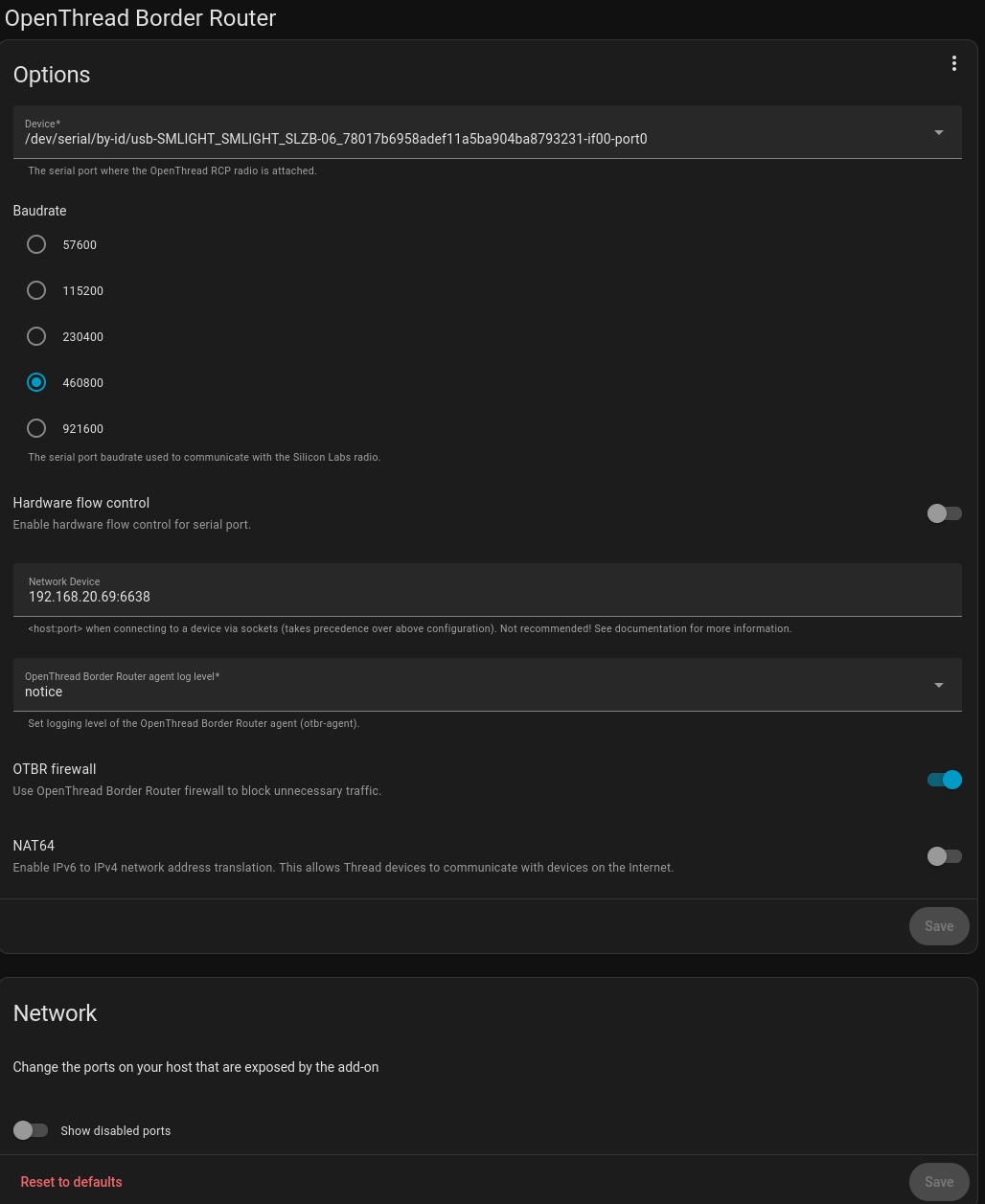Toggle Show disabled ports switch

pos(31,1130)
